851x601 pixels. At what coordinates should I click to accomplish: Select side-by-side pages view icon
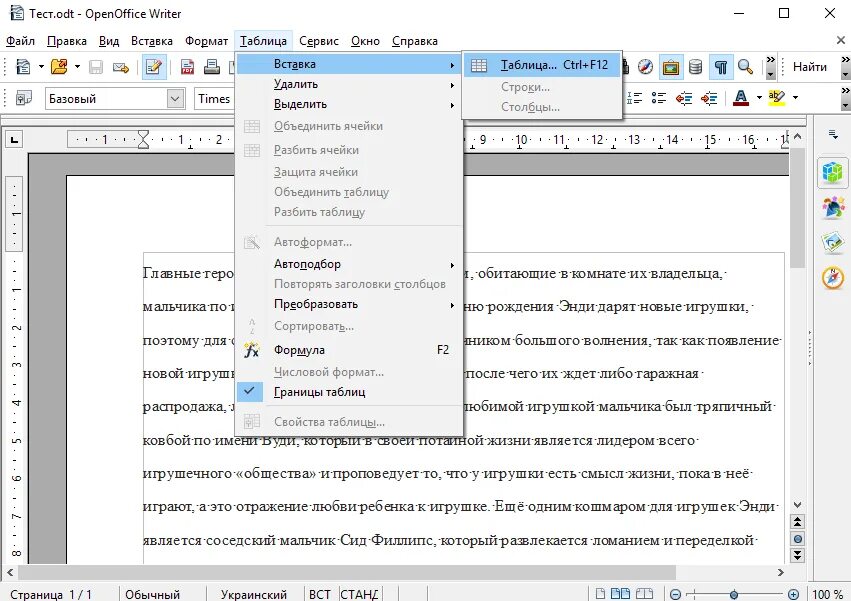620,594
